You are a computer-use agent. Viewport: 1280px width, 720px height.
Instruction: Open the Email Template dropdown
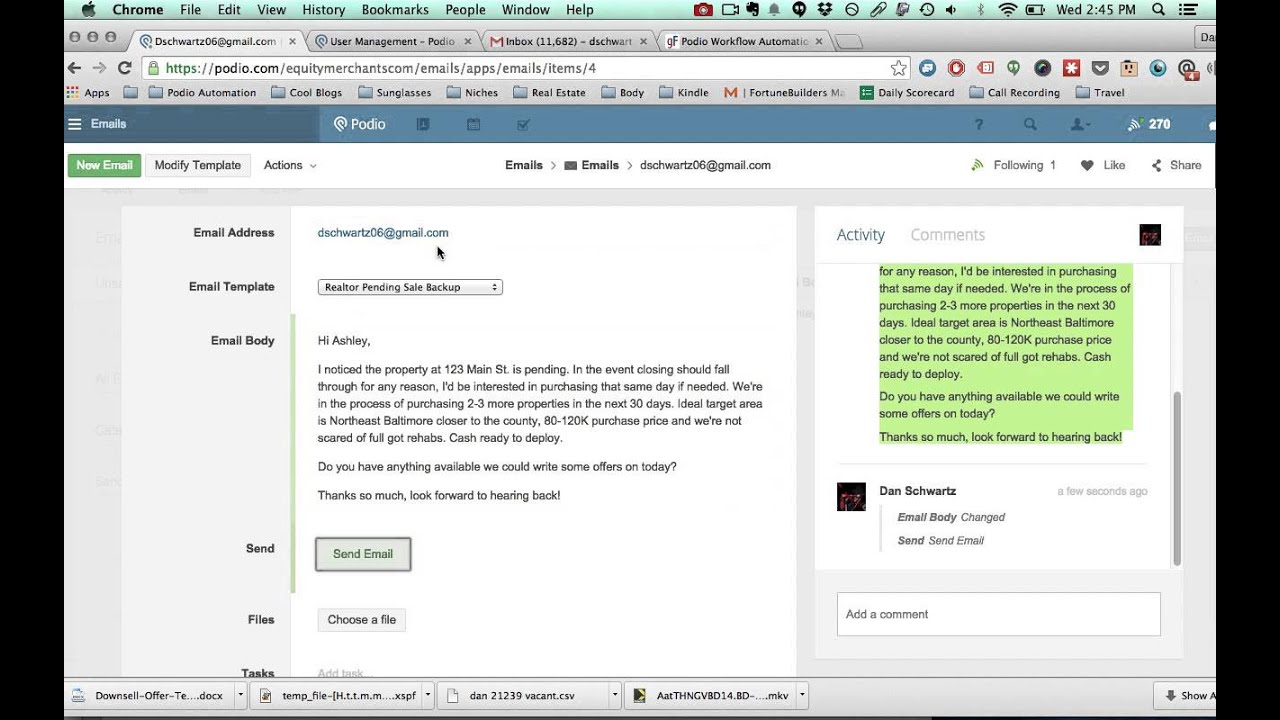tap(410, 287)
